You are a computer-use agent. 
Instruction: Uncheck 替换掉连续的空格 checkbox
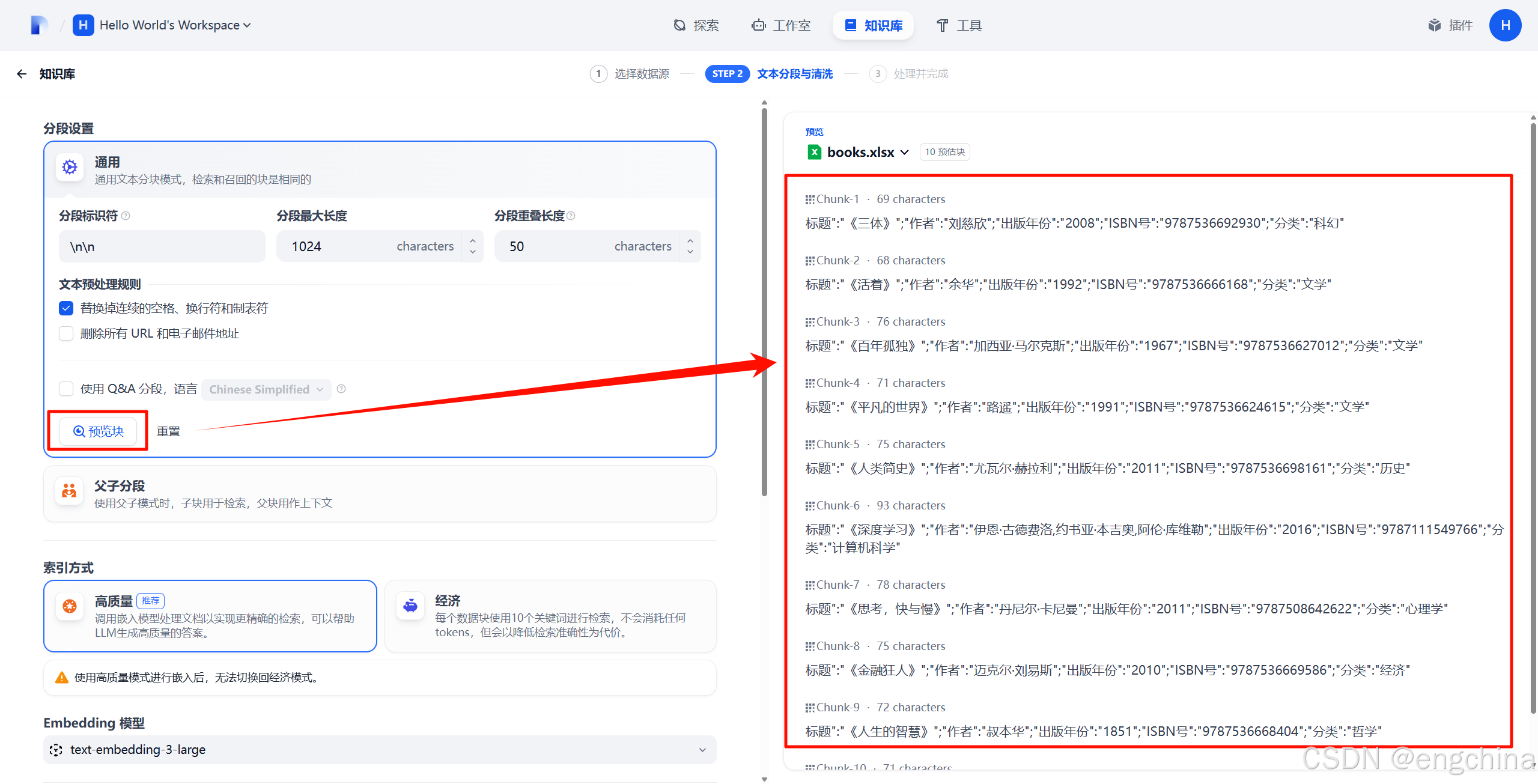coord(66,308)
